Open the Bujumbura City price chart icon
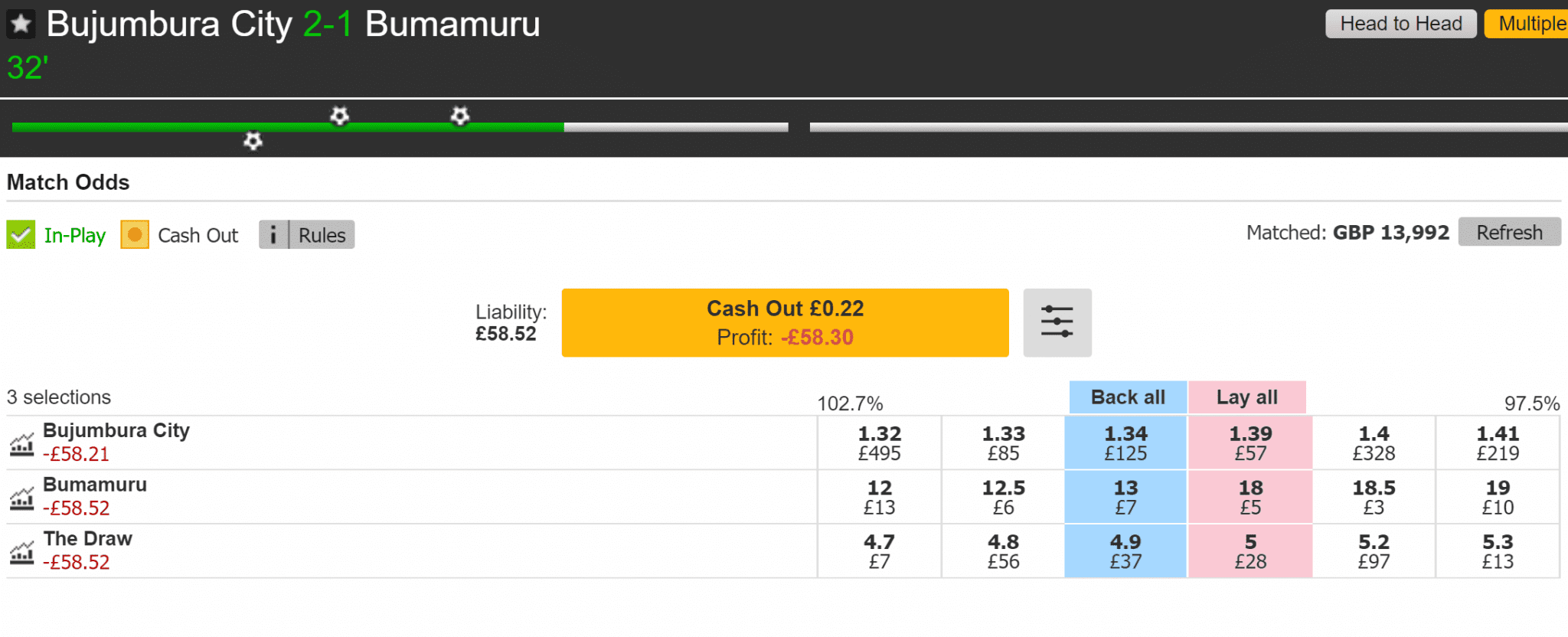 [21, 443]
